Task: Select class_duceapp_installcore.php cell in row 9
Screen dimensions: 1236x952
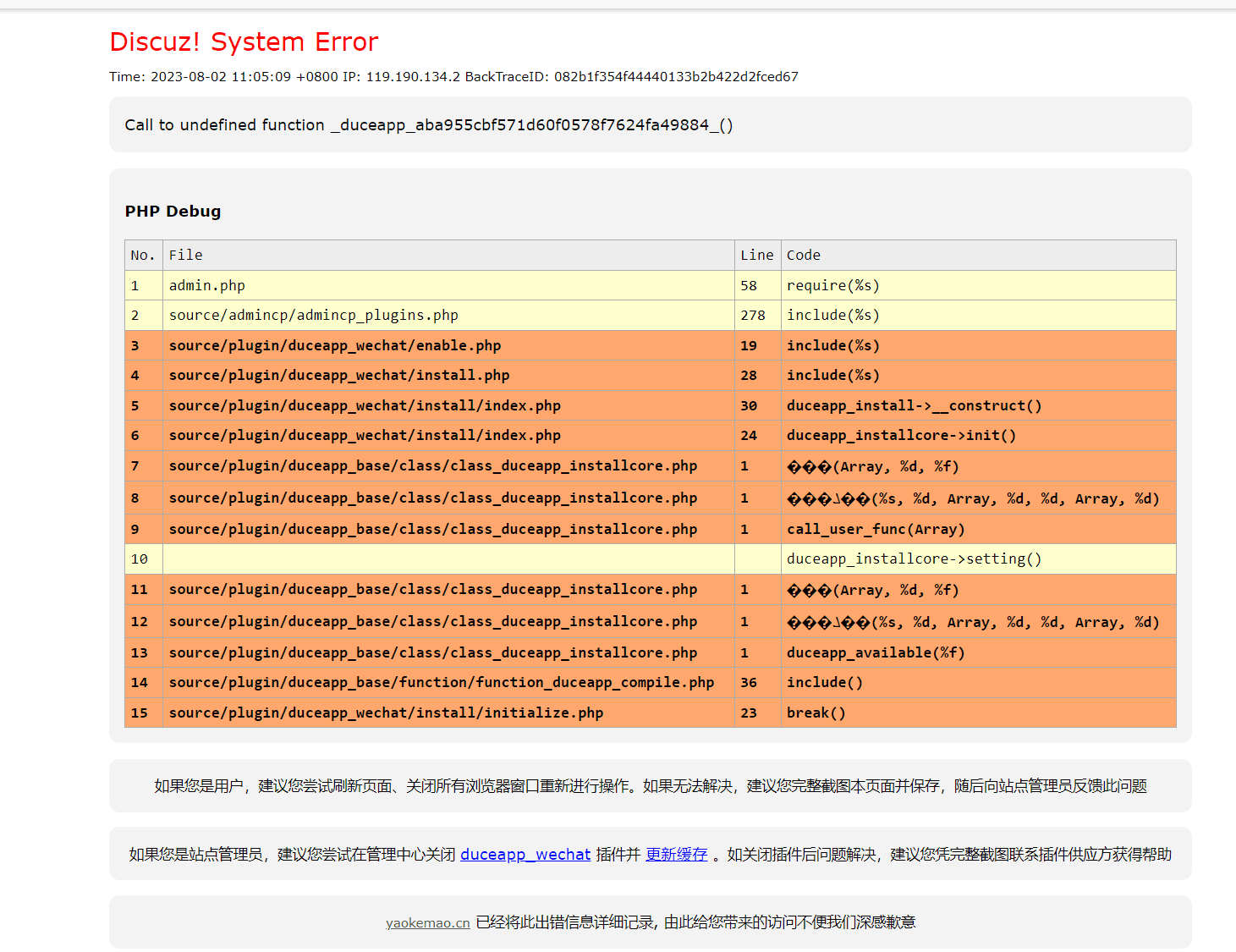Action: point(448,529)
